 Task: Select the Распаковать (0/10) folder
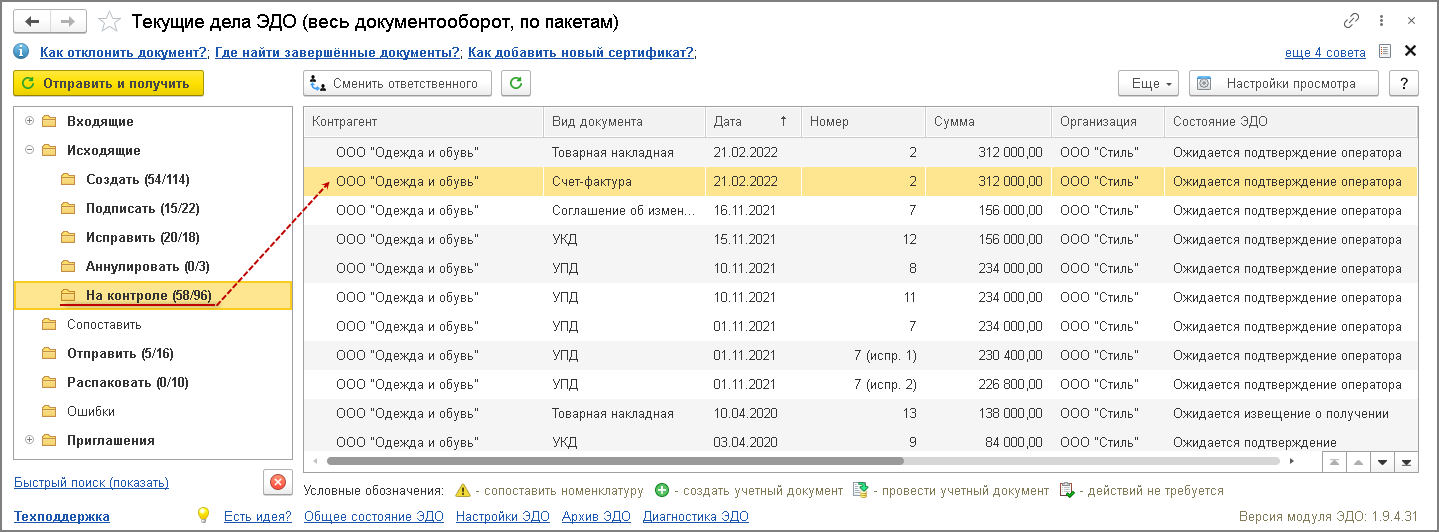pyautogui.click(x=127, y=382)
